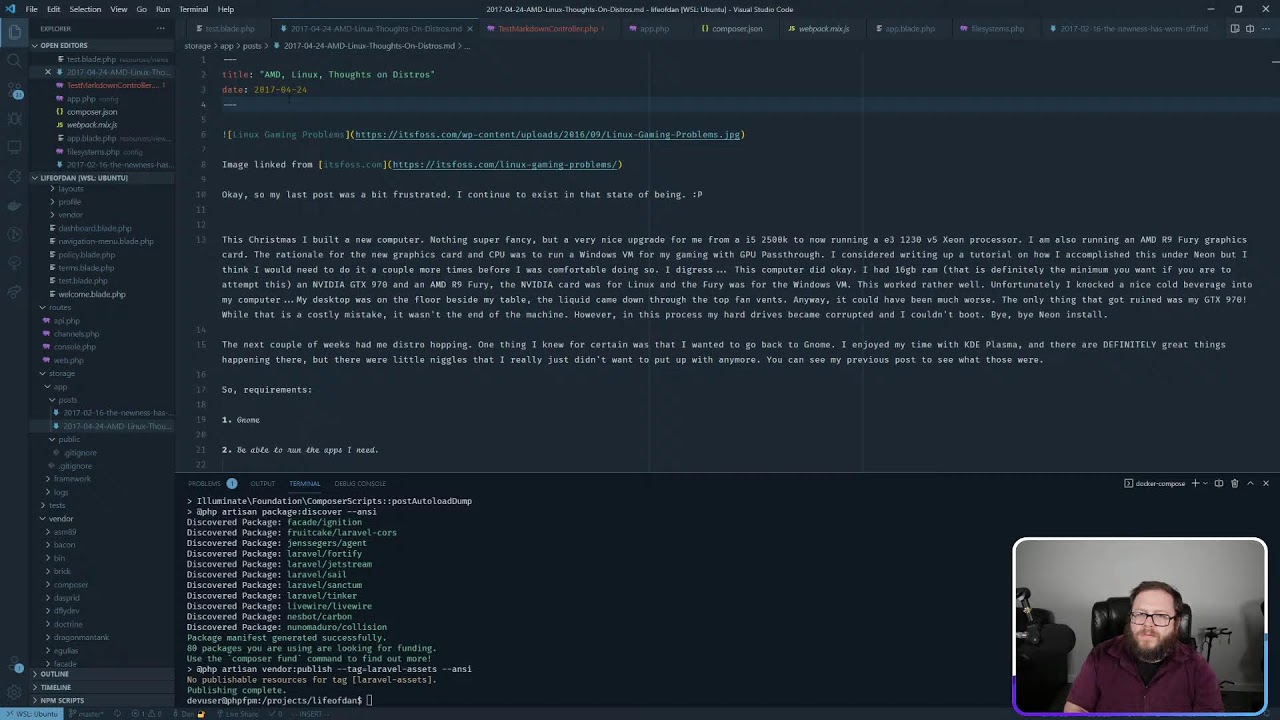Open the Remote Explorer view
1280x720 pixels.
tap(14, 148)
